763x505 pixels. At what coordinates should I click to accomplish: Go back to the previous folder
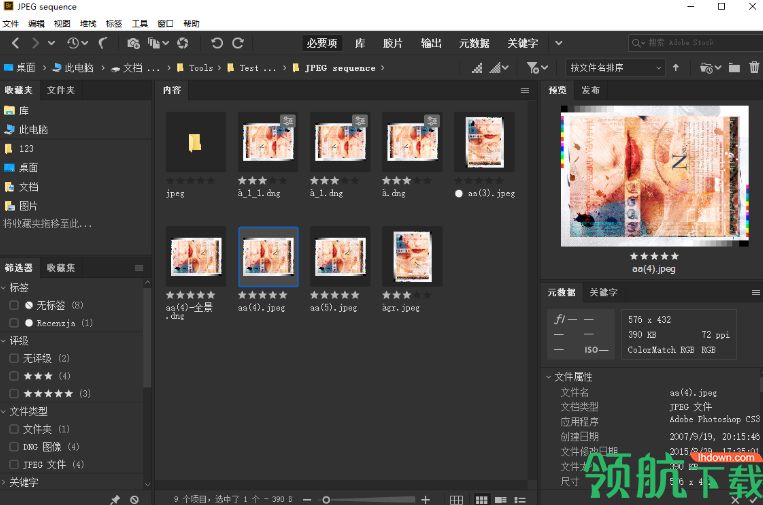click(16, 43)
